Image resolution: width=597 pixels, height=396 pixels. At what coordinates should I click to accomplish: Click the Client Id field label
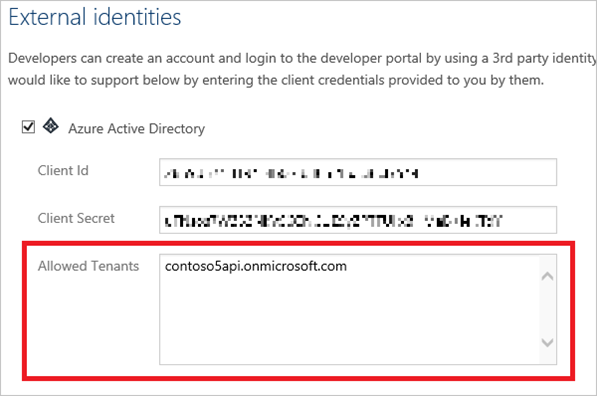click(x=63, y=171)
